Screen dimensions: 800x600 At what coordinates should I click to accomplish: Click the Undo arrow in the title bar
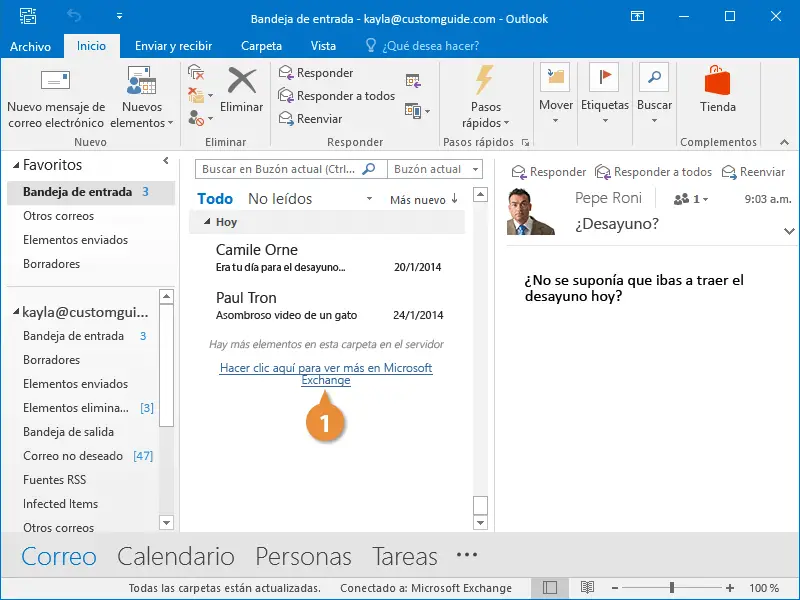pos(74,16)
